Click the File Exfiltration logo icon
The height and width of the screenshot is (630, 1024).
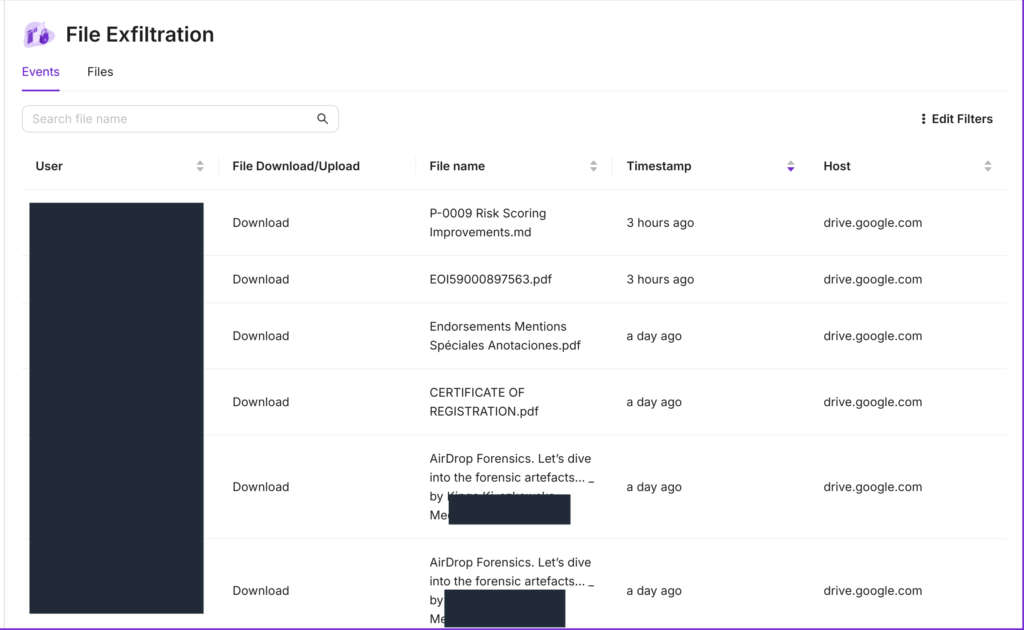39,35
